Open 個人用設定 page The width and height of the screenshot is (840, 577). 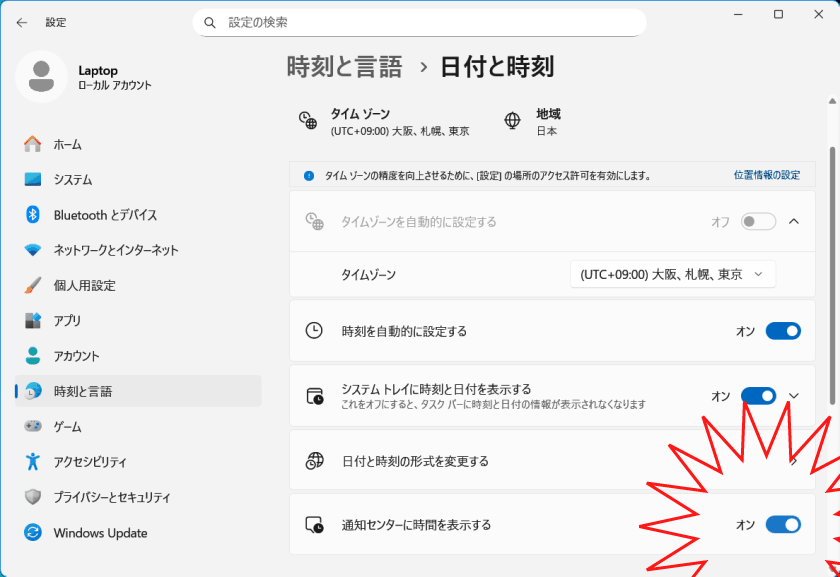(138, 286)
